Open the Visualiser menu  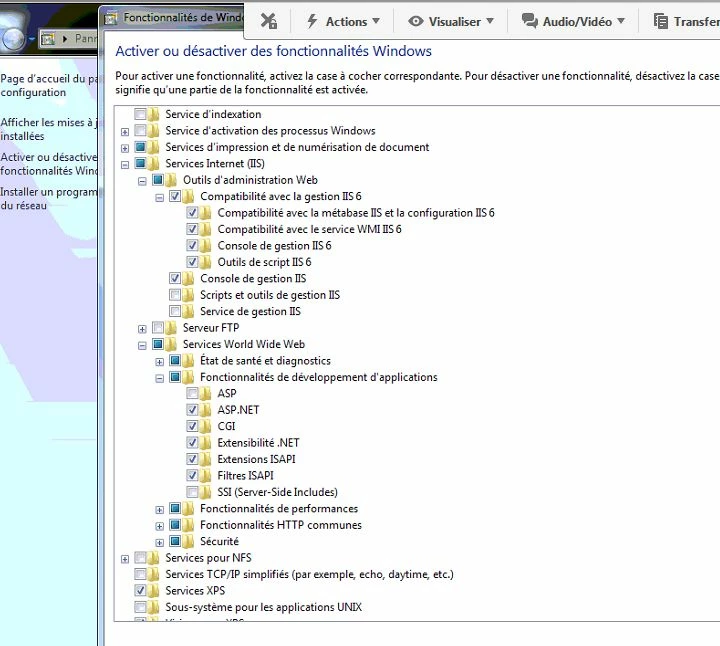coord(451,21)
